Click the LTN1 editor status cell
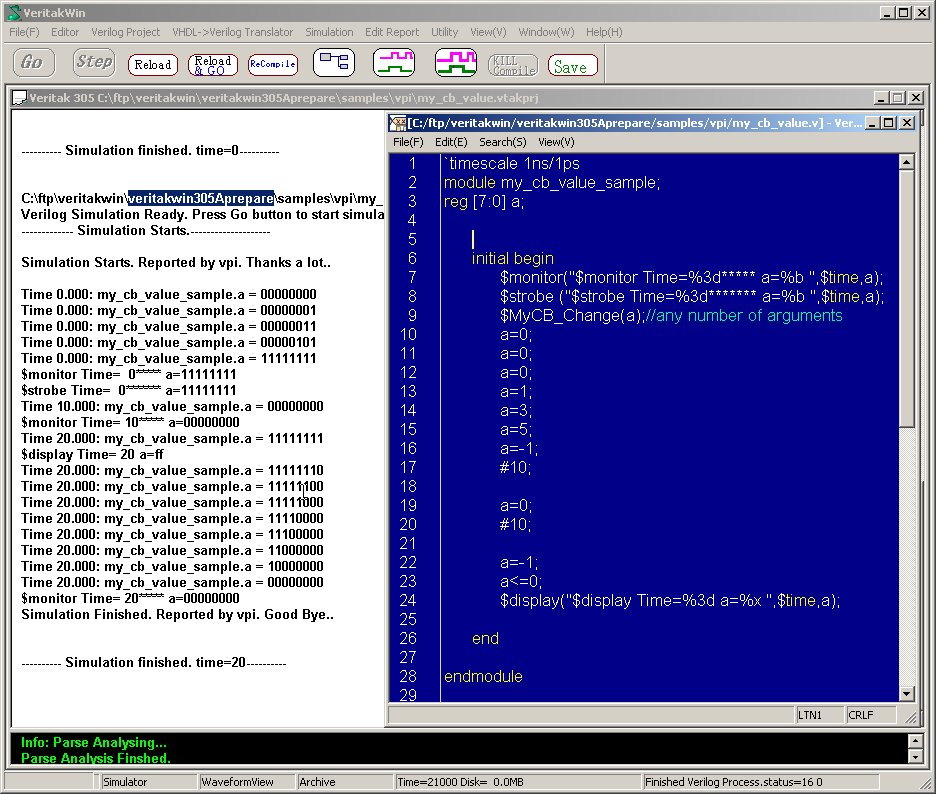 click(x=819, y=715)
